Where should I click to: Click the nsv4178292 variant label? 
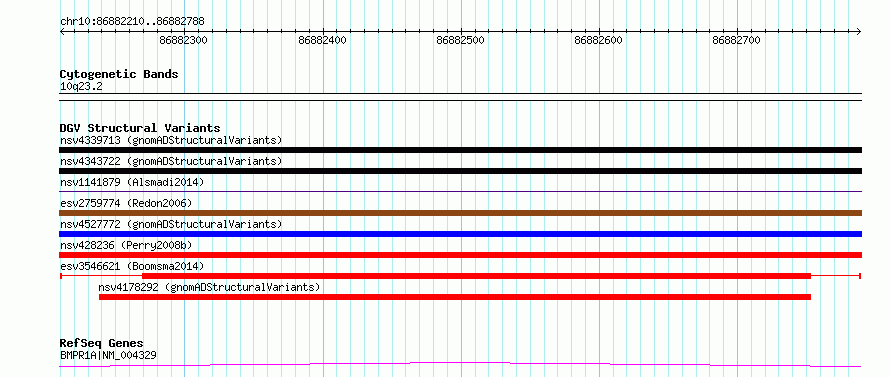(x=209, y=287)
